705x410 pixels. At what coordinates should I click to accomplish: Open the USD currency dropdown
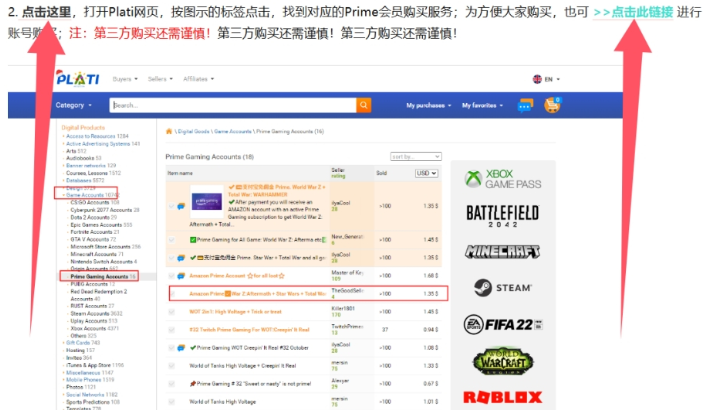(426, 173)
